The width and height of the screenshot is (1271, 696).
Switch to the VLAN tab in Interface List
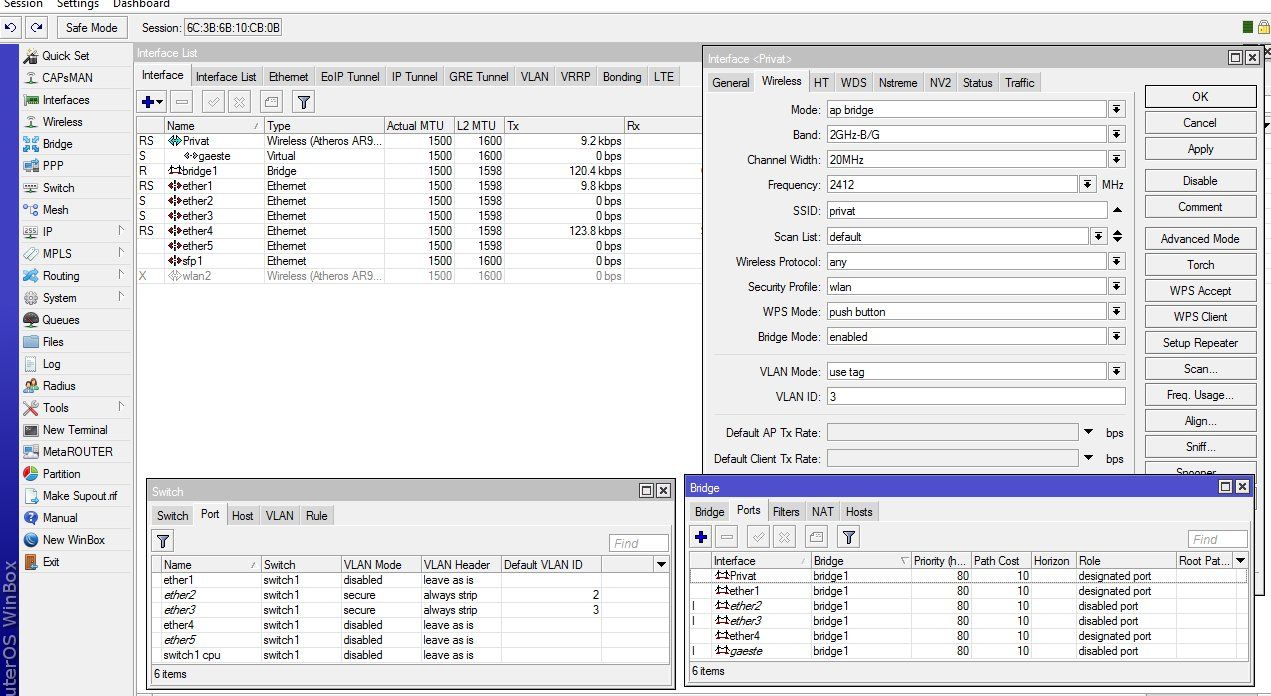[x=535, y=77]
